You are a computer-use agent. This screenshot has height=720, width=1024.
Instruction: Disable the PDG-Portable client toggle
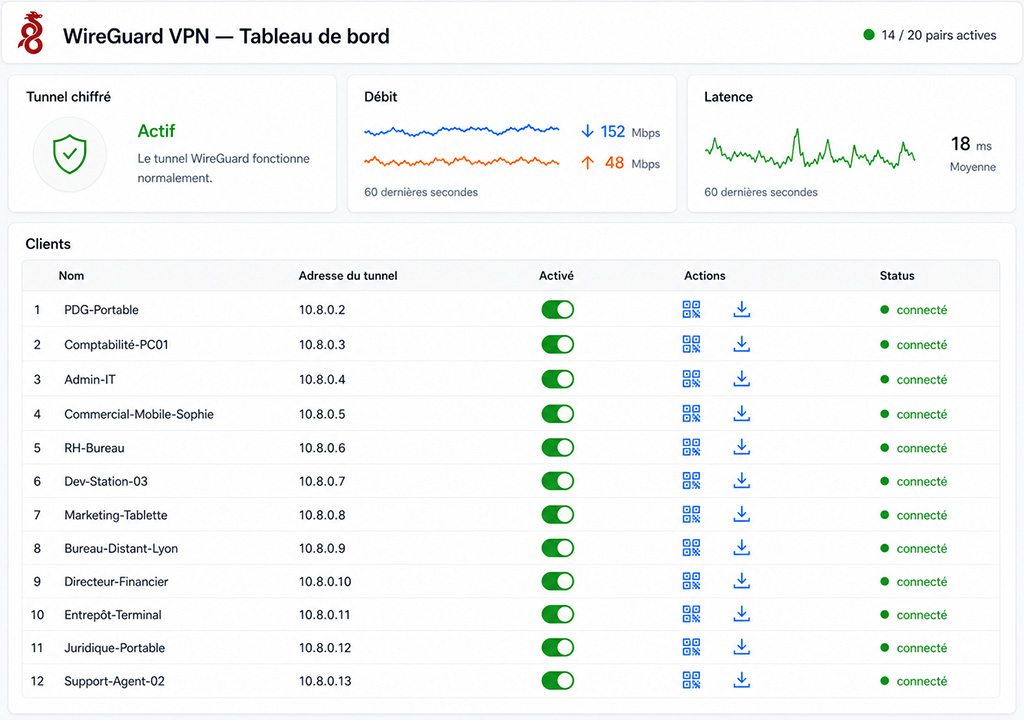pyautogui.click(x=558, y=310)
